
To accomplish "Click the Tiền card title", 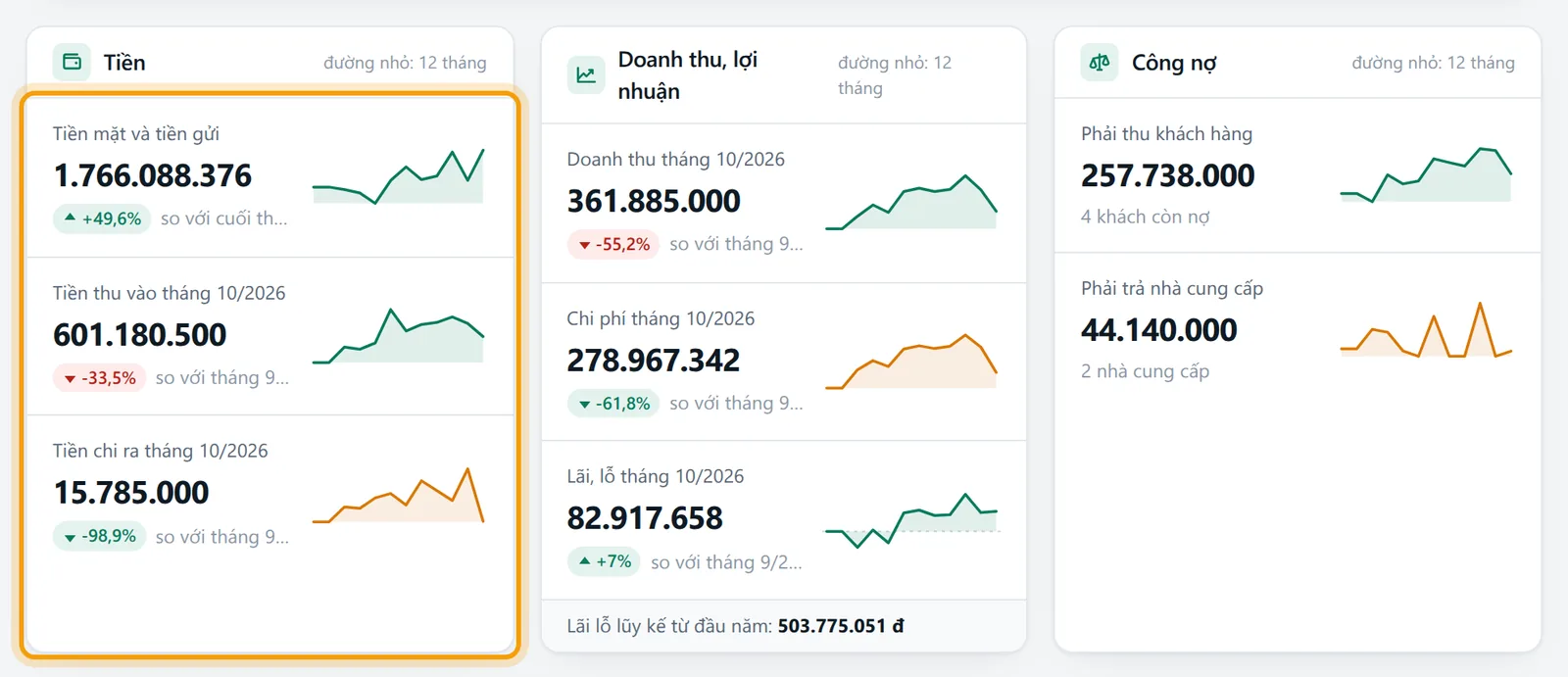I will pos(124,63).
